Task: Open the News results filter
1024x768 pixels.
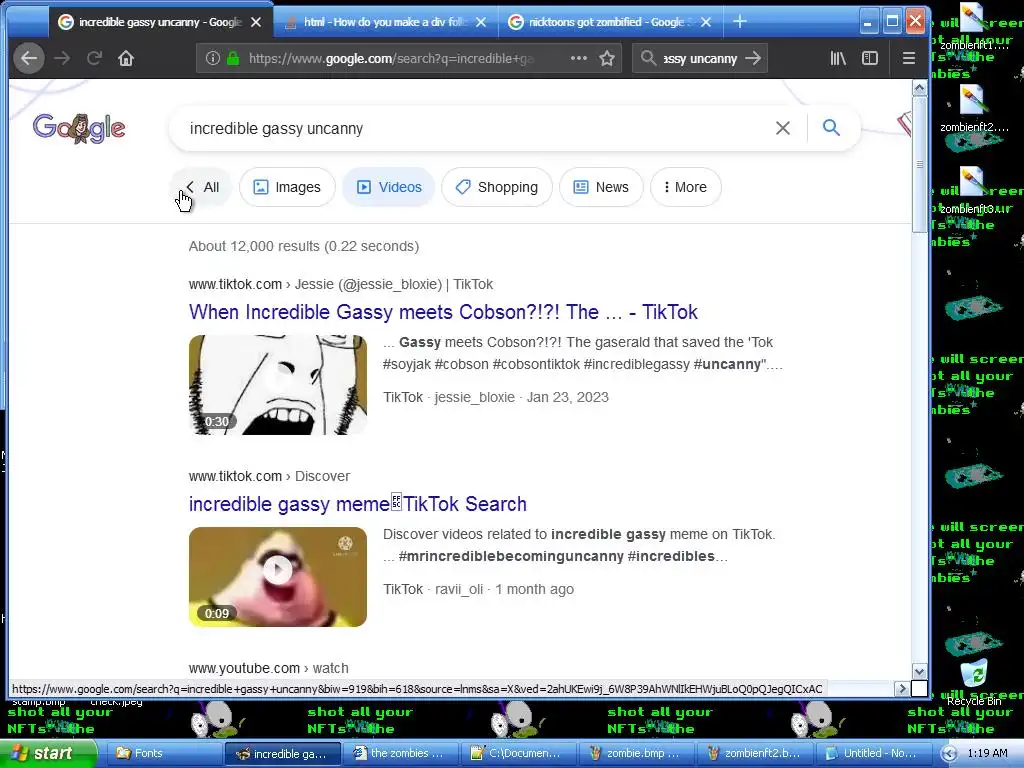Action: pos(601,187)
